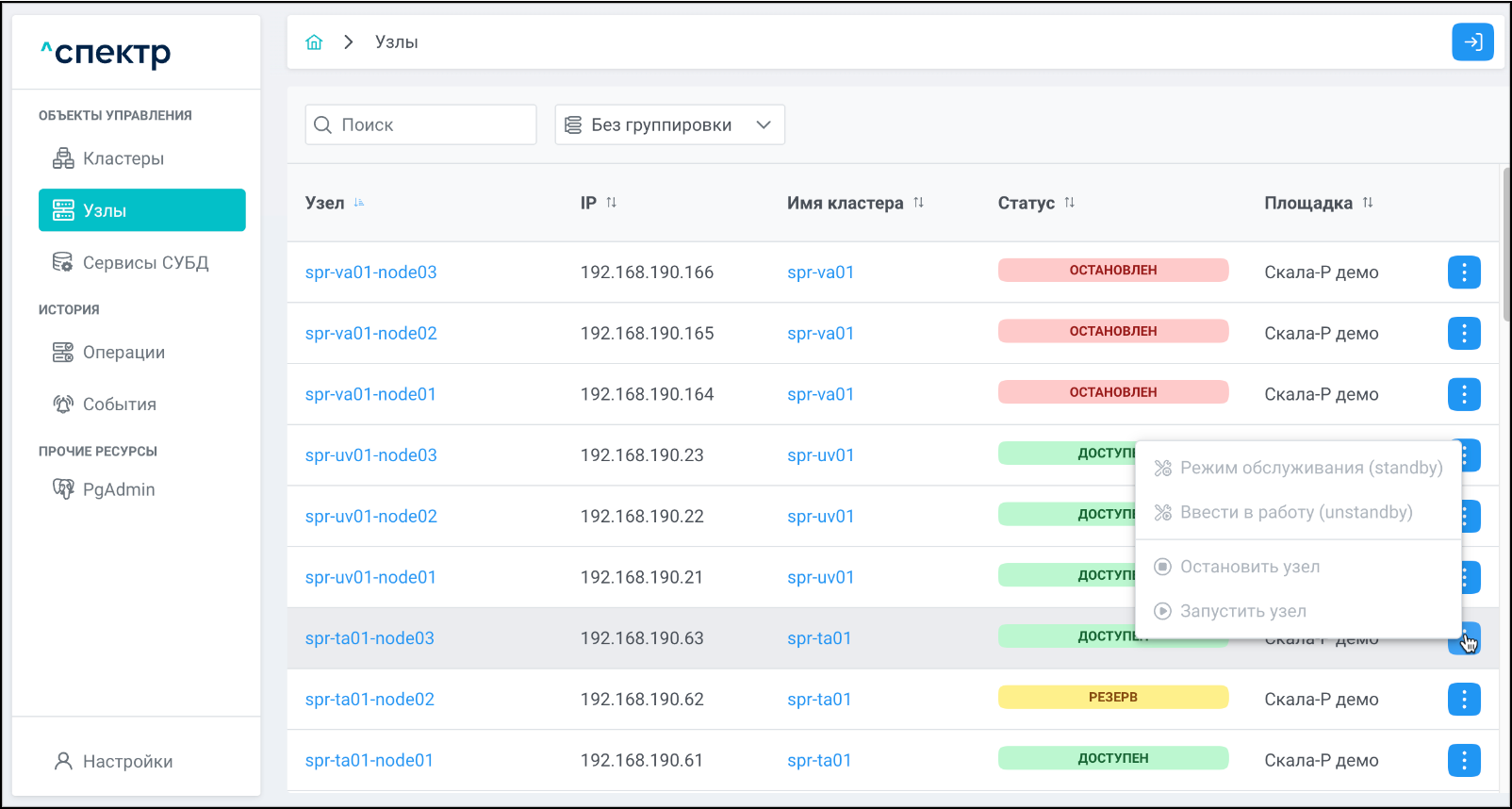Image resolution: width=1512 pixels, height=809 pixels.
Task: Expand the Без группировки dropdown
Action: coord(669,124)
